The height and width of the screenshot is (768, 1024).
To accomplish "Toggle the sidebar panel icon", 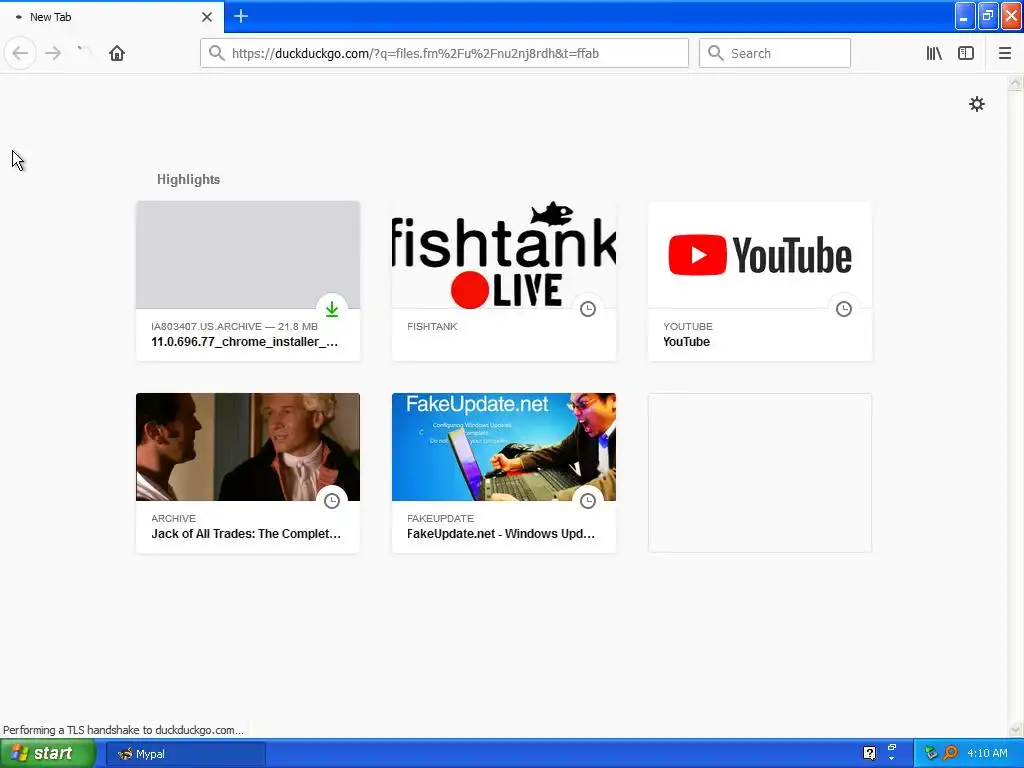I will pos(966,53).
